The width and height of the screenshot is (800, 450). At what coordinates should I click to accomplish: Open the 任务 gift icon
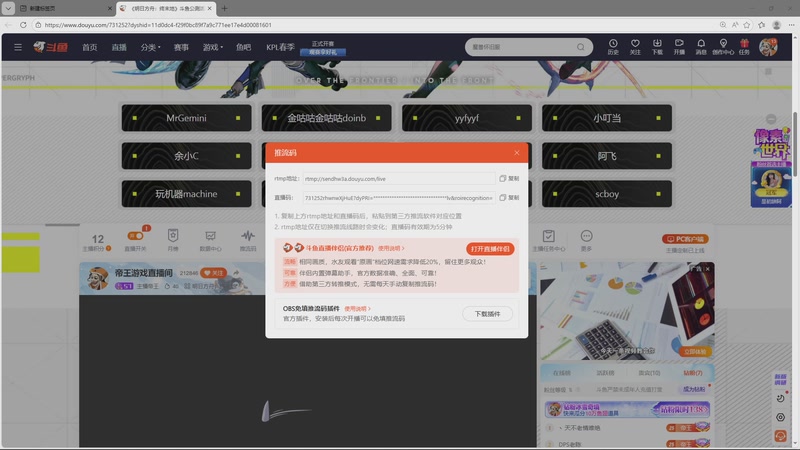click(x=744, y=47)
